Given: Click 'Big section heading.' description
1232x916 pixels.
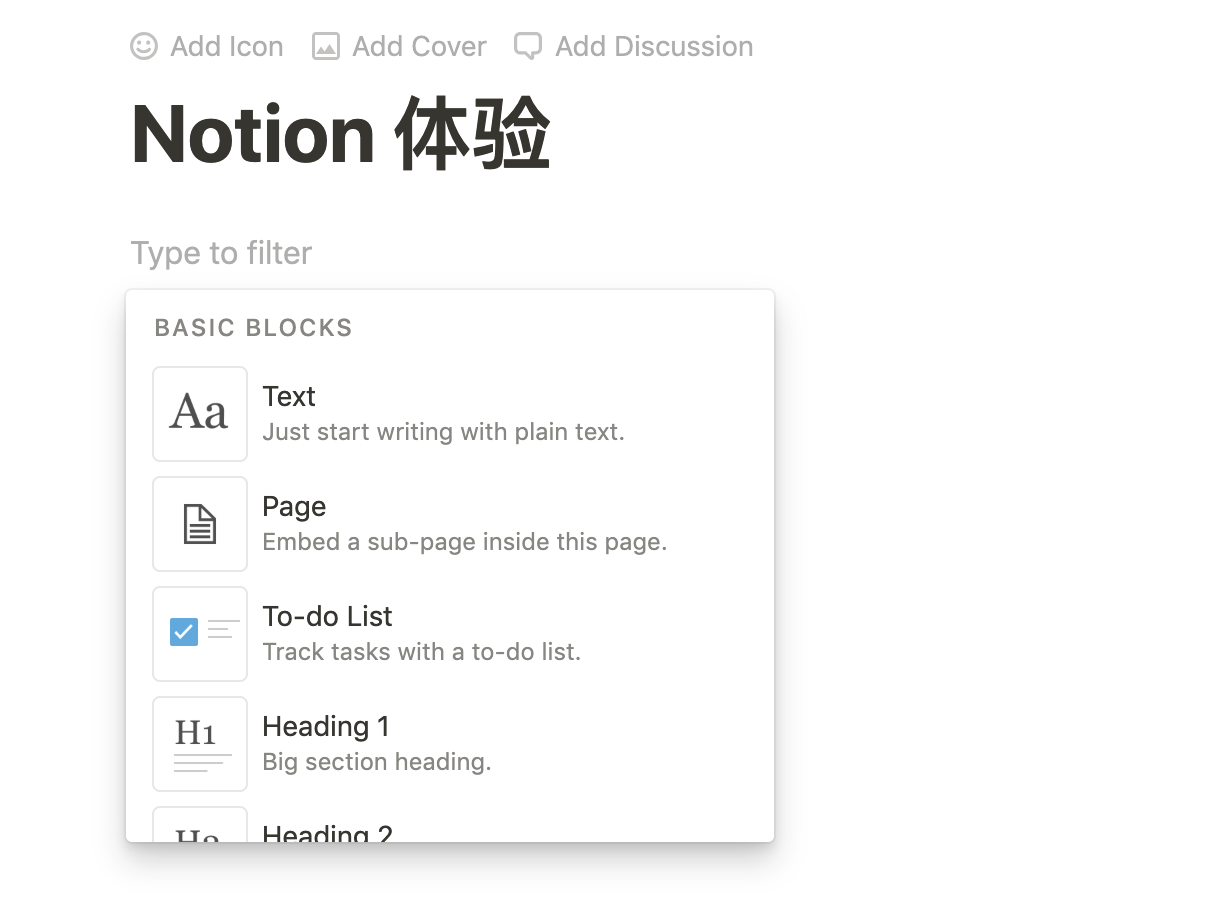Looking at the screenshot, I should (376, 762).
